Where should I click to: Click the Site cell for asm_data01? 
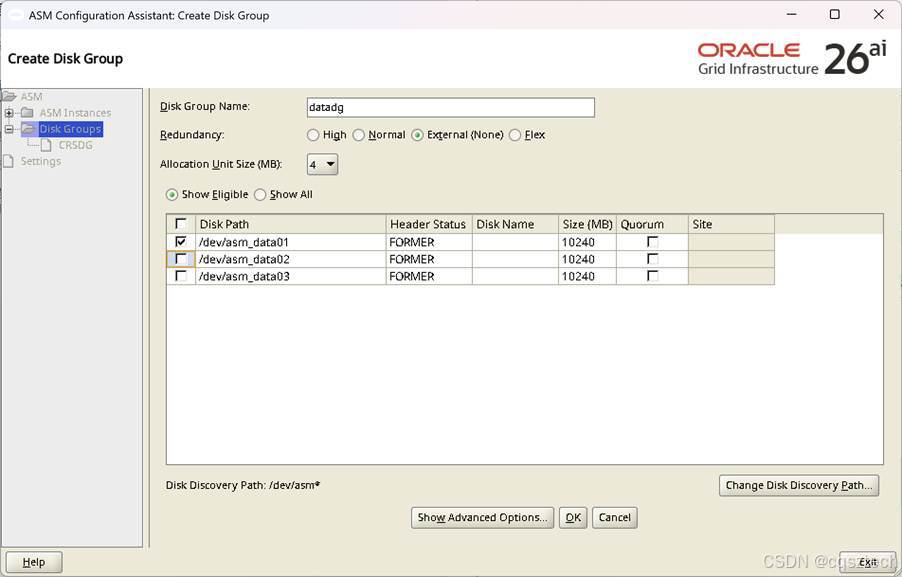pos(731,242)
